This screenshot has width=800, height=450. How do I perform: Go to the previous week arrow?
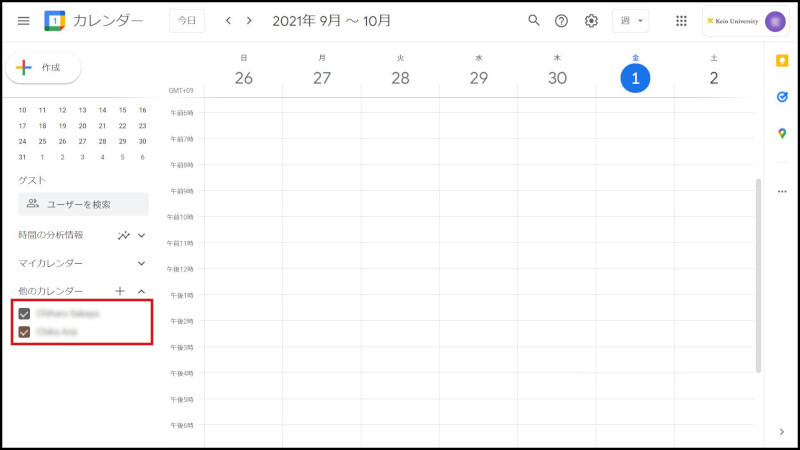[x=228, y=21]
